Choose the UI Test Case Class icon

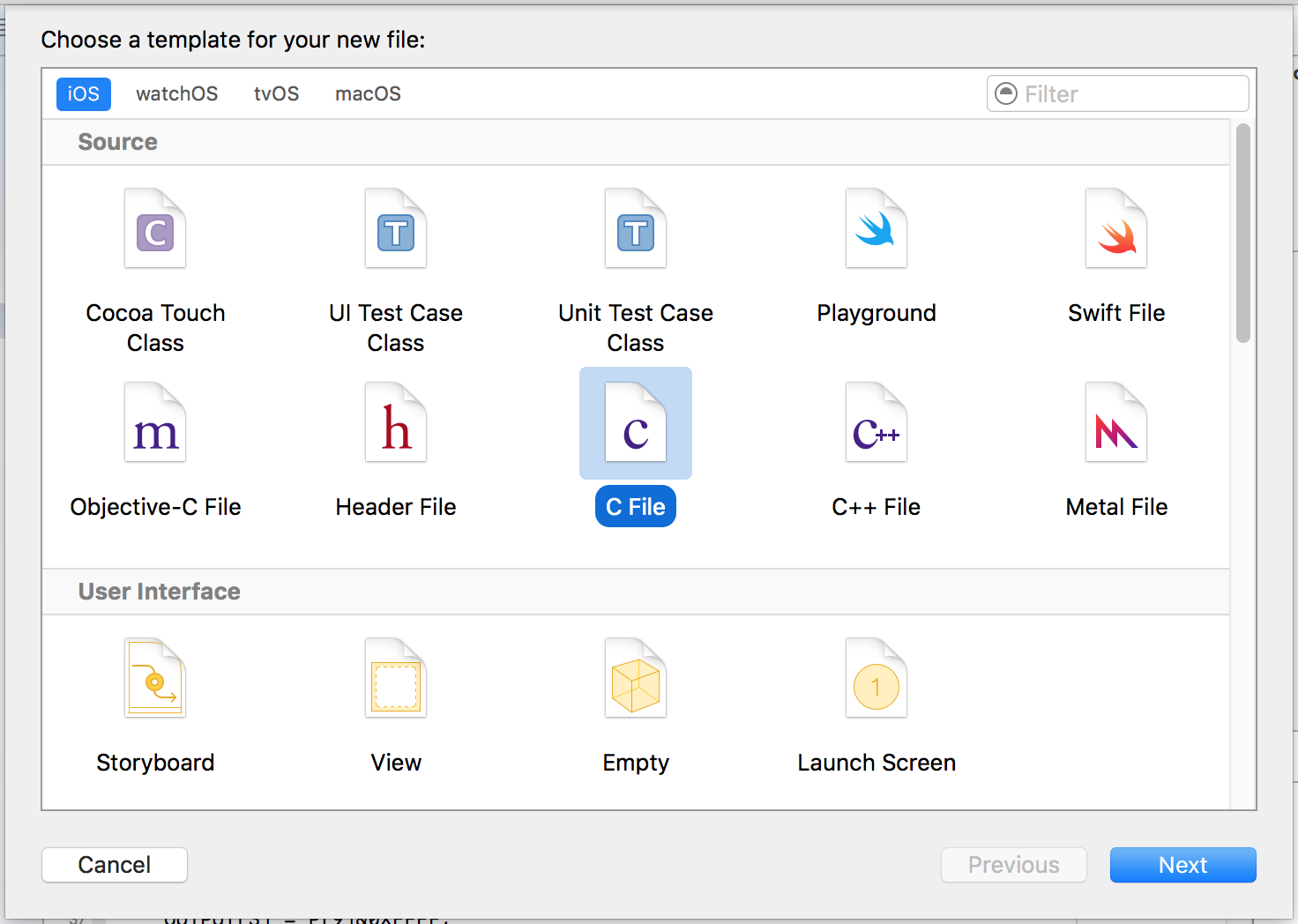coord(396,228)
